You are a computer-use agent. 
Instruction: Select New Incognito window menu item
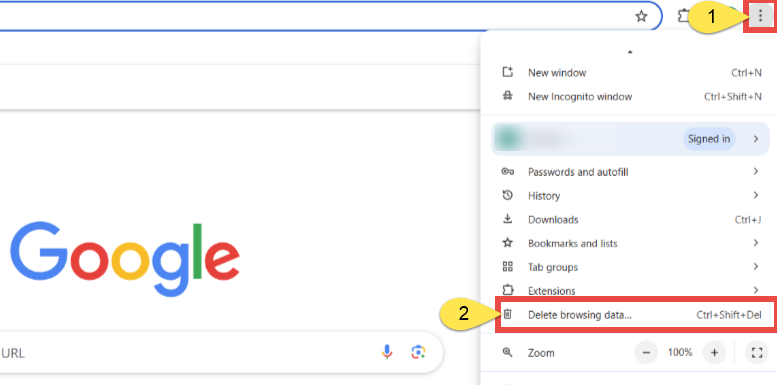630,97
